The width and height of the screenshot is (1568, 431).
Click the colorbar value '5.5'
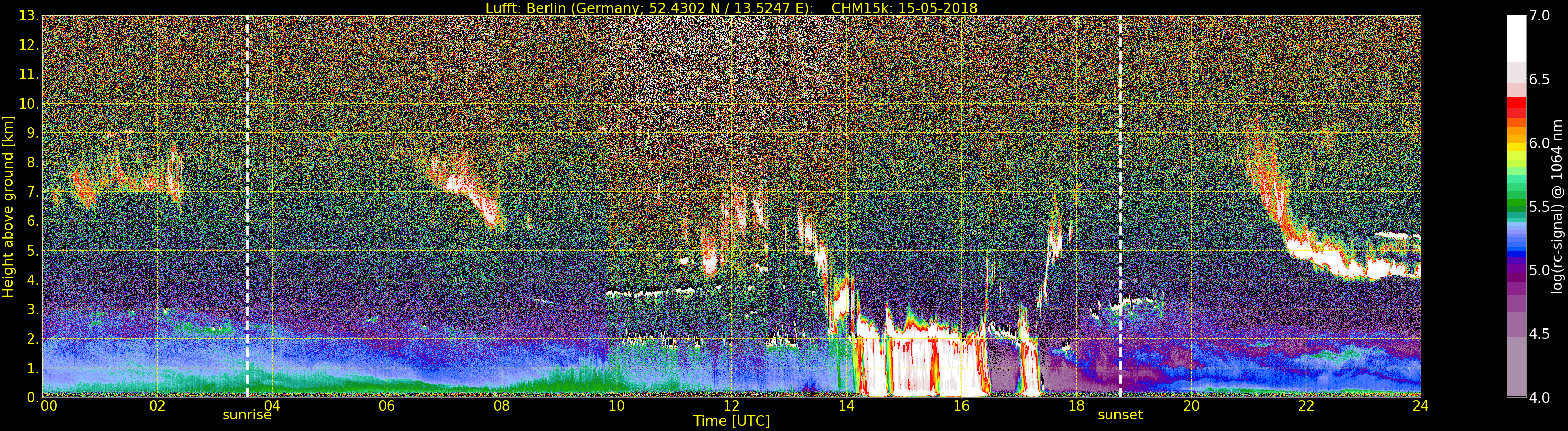[1539, 207]
